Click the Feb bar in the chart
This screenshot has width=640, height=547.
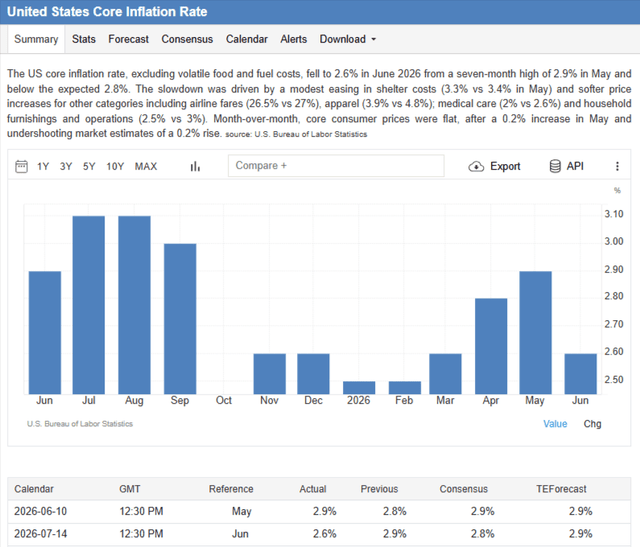(404, 388)
